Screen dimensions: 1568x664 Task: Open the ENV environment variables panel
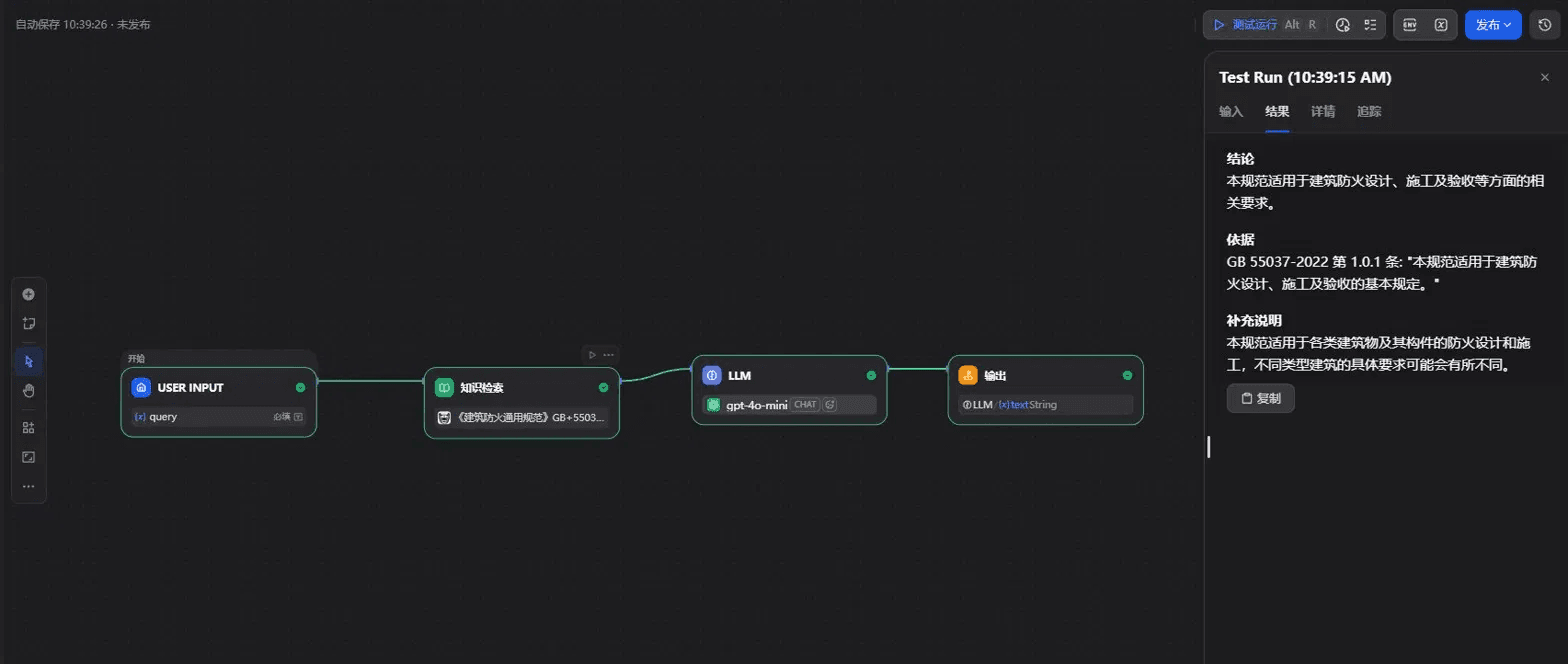[1410, 25]
